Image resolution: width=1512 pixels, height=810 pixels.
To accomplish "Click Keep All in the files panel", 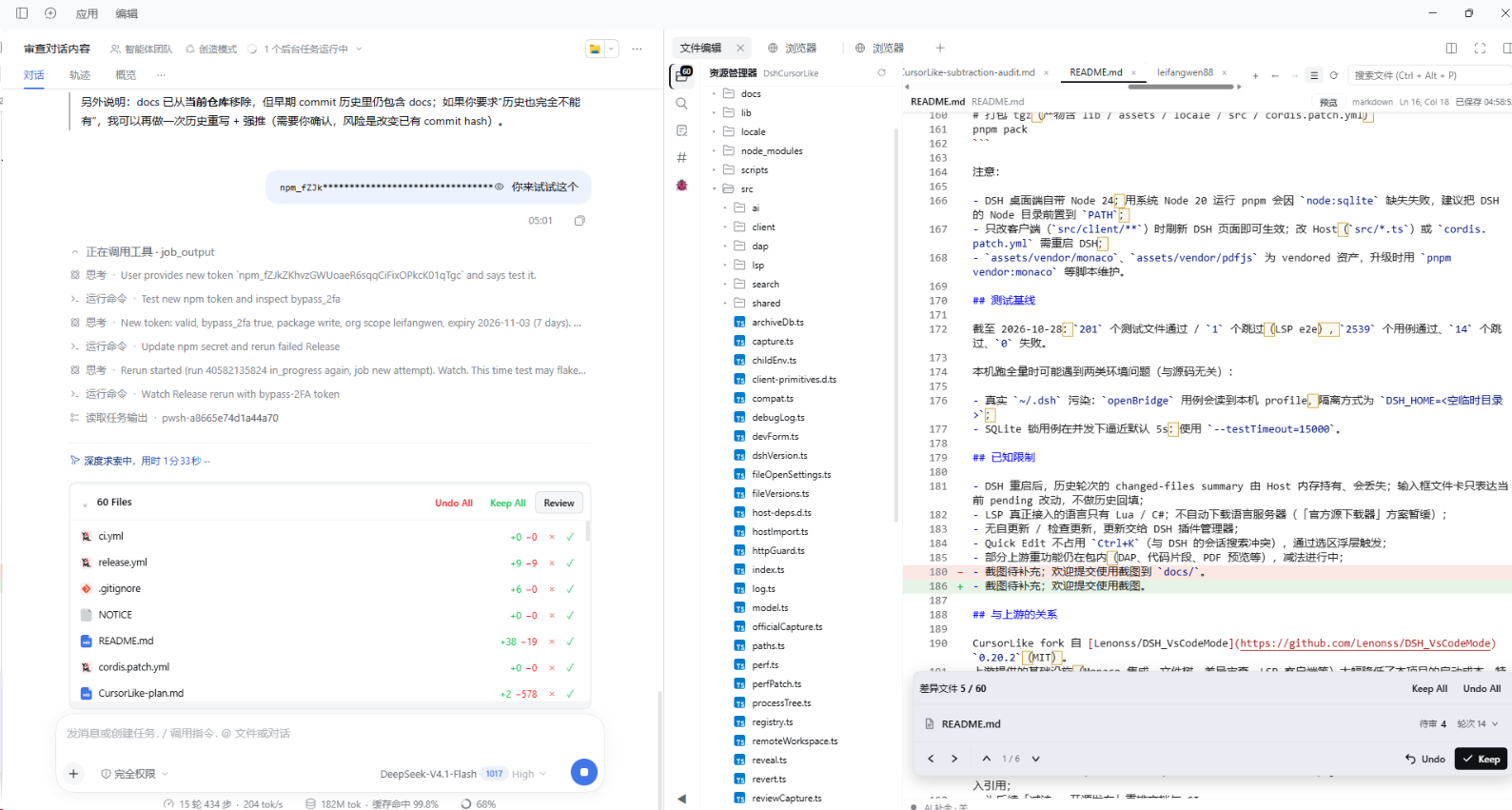I will (508, 503).
